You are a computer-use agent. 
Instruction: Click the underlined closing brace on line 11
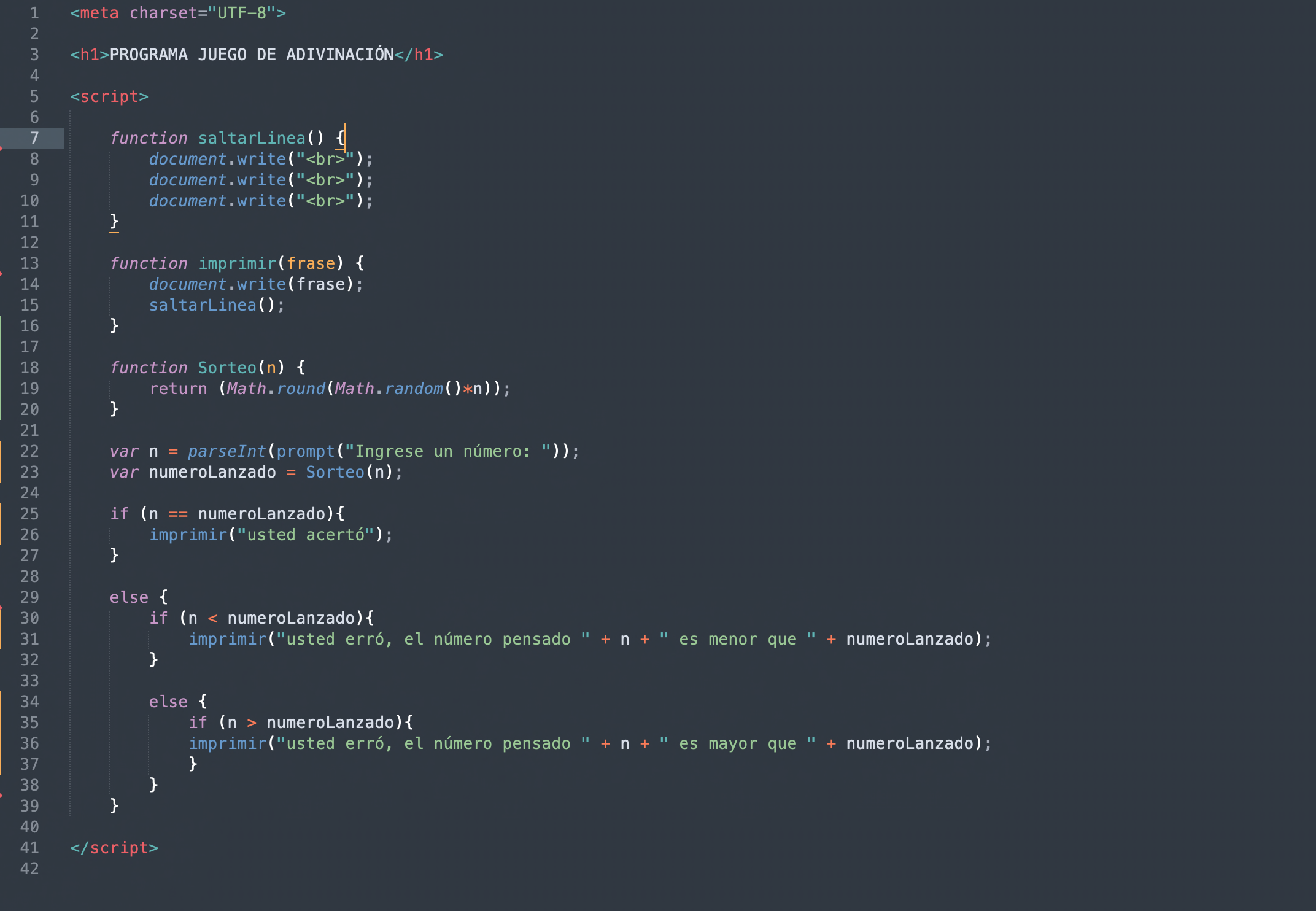pyautogui.click(x=114, y=222)
